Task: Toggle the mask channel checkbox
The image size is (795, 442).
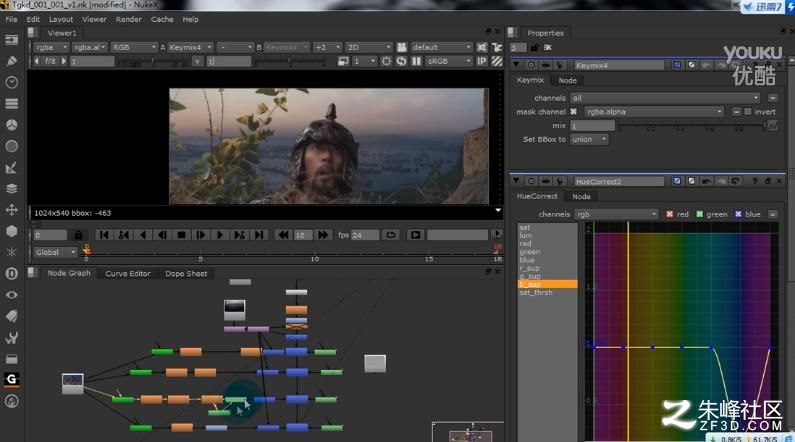Action: pyautogui.click(x=573, y=112)
